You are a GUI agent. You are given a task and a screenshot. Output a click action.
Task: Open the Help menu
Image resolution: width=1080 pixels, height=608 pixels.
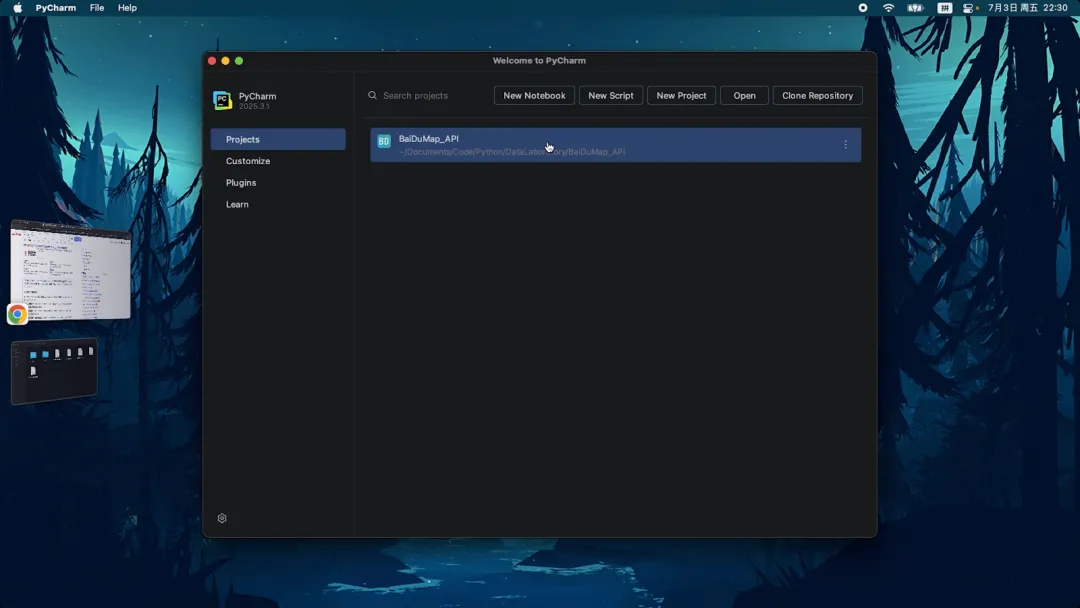click(127, 8)
